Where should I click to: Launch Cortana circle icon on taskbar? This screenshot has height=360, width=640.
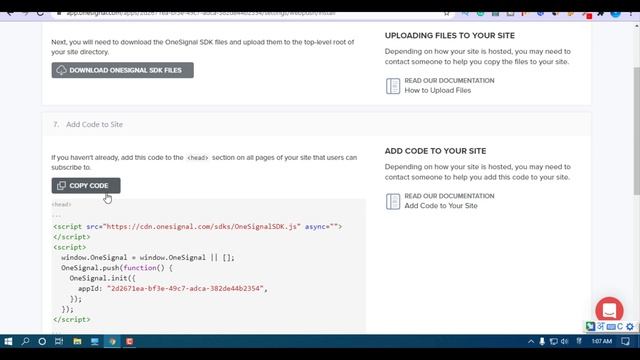click(42, 341)
